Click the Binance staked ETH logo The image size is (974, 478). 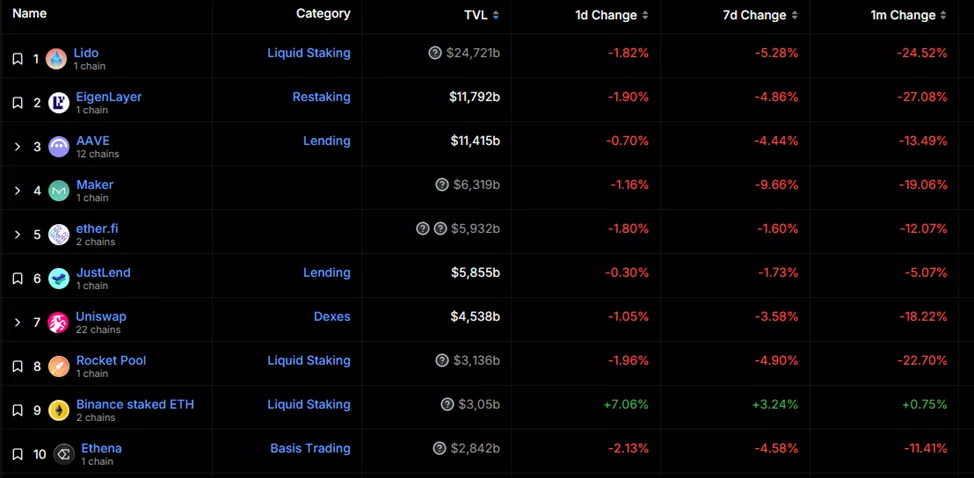coord(59,411)
